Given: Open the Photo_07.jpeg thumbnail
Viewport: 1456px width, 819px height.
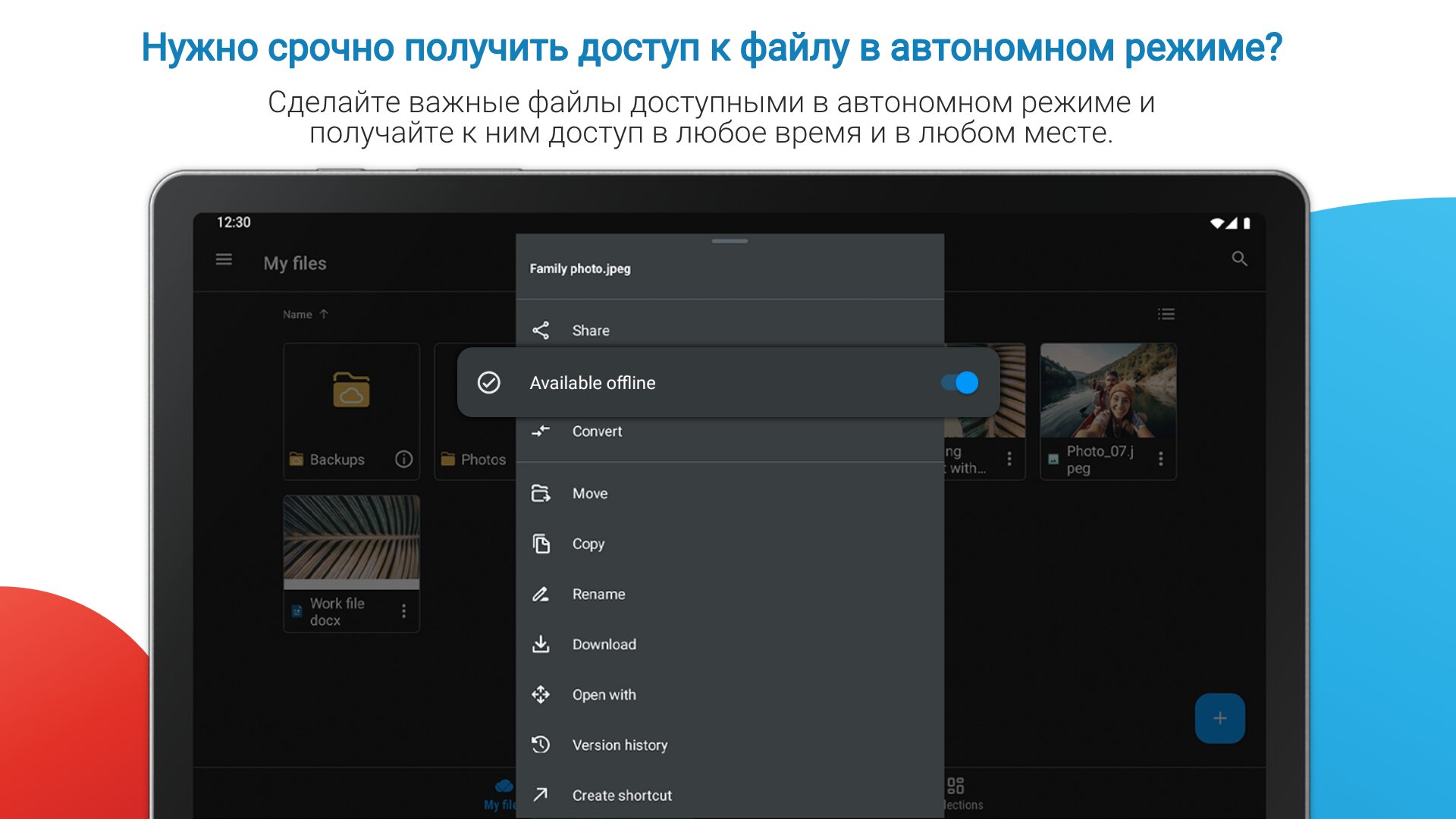Looking at the screenshot, I should 1107,391.
